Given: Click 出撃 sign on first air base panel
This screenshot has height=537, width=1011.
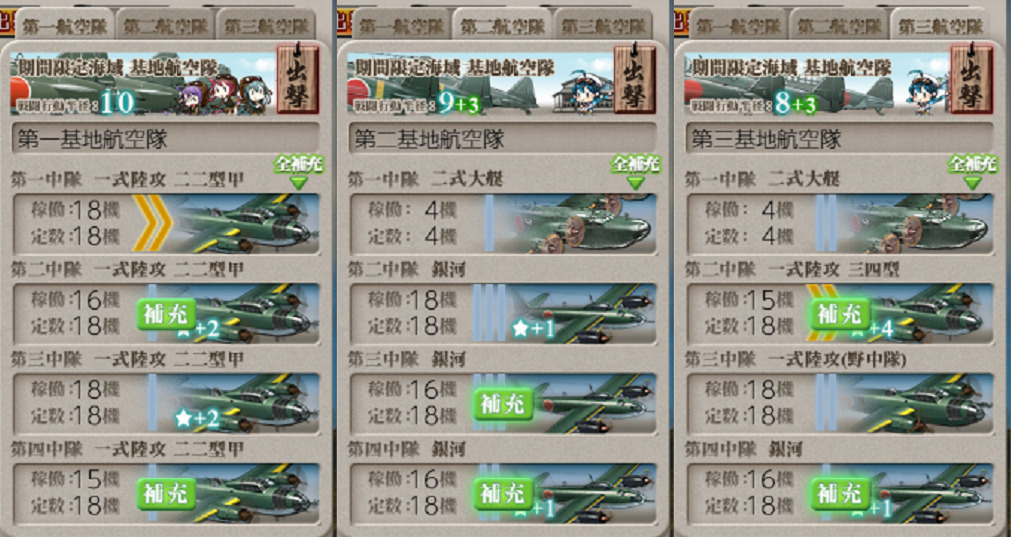Looking at the screenshot, I should (298, 79).
